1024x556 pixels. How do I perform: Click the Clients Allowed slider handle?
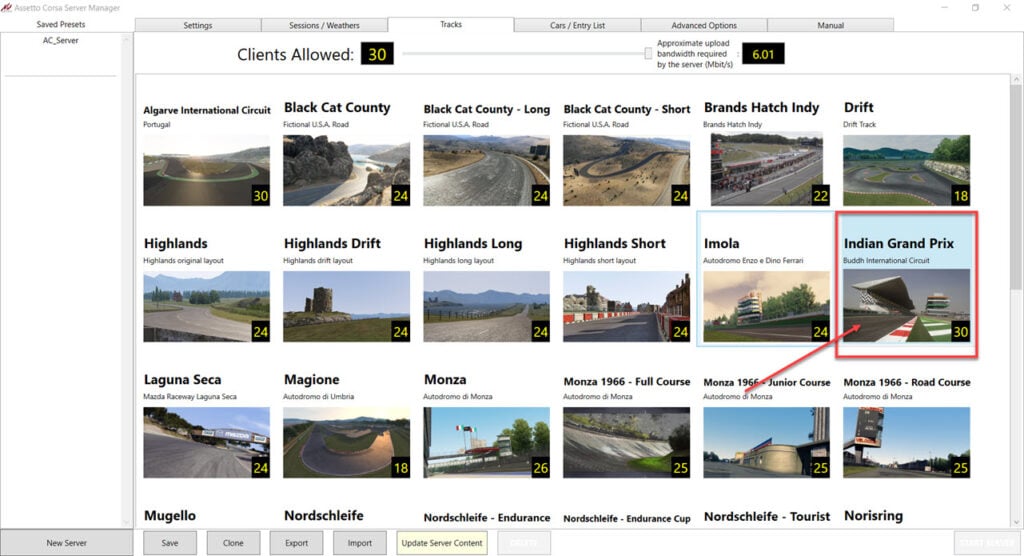pyautogui.click(x=648, y=54)
